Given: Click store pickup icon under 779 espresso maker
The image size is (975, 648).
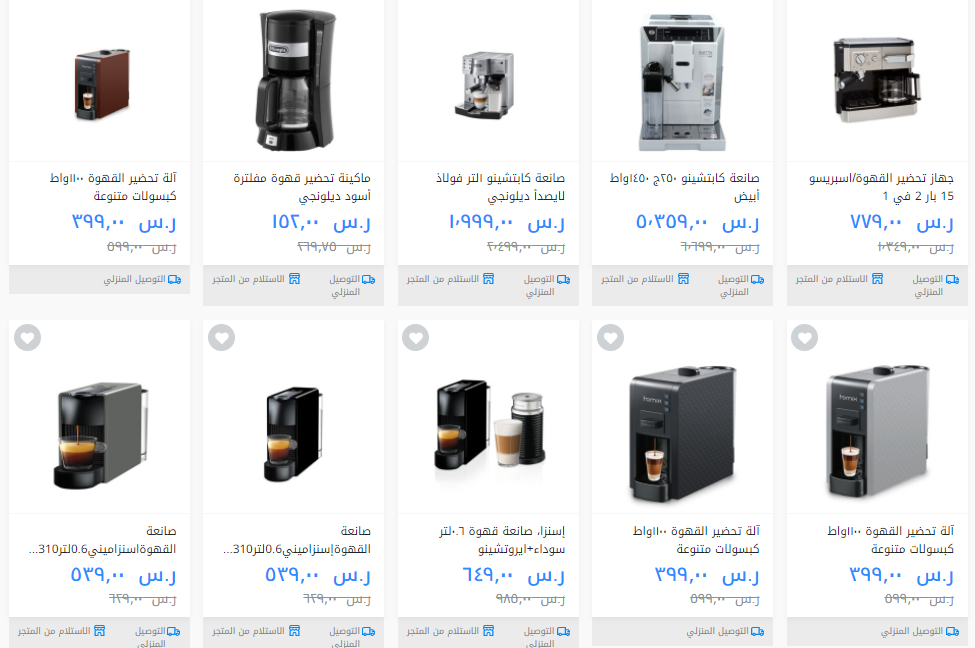Looking at the screenshot, I should (x=877, y=279).
